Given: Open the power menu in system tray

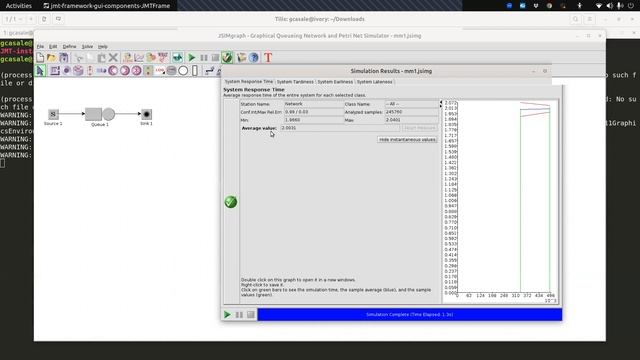Looking at the screenshot, I should coord(630,6).
